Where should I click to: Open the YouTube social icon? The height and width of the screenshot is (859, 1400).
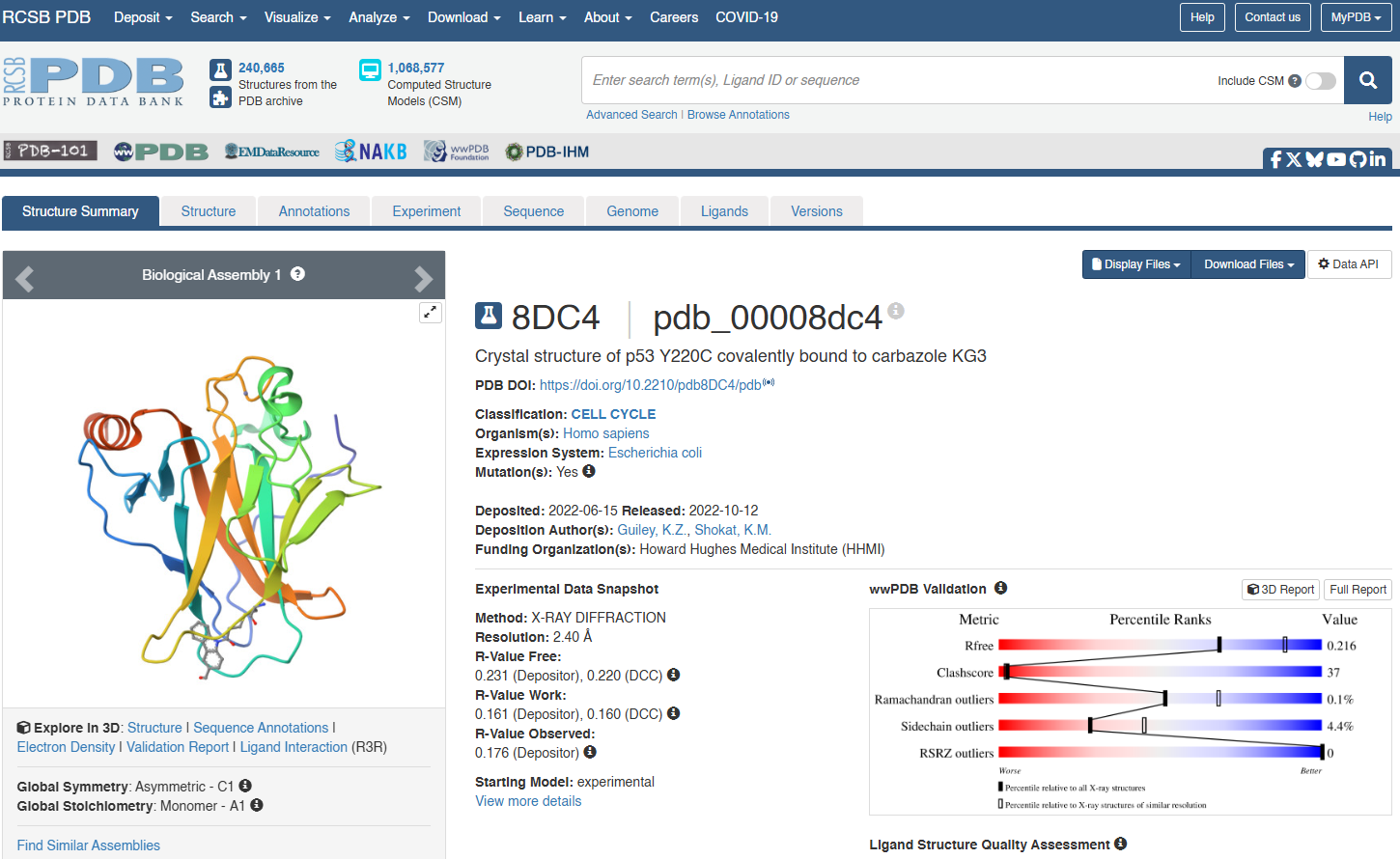pyautogui.click(x=1336, y=159)
